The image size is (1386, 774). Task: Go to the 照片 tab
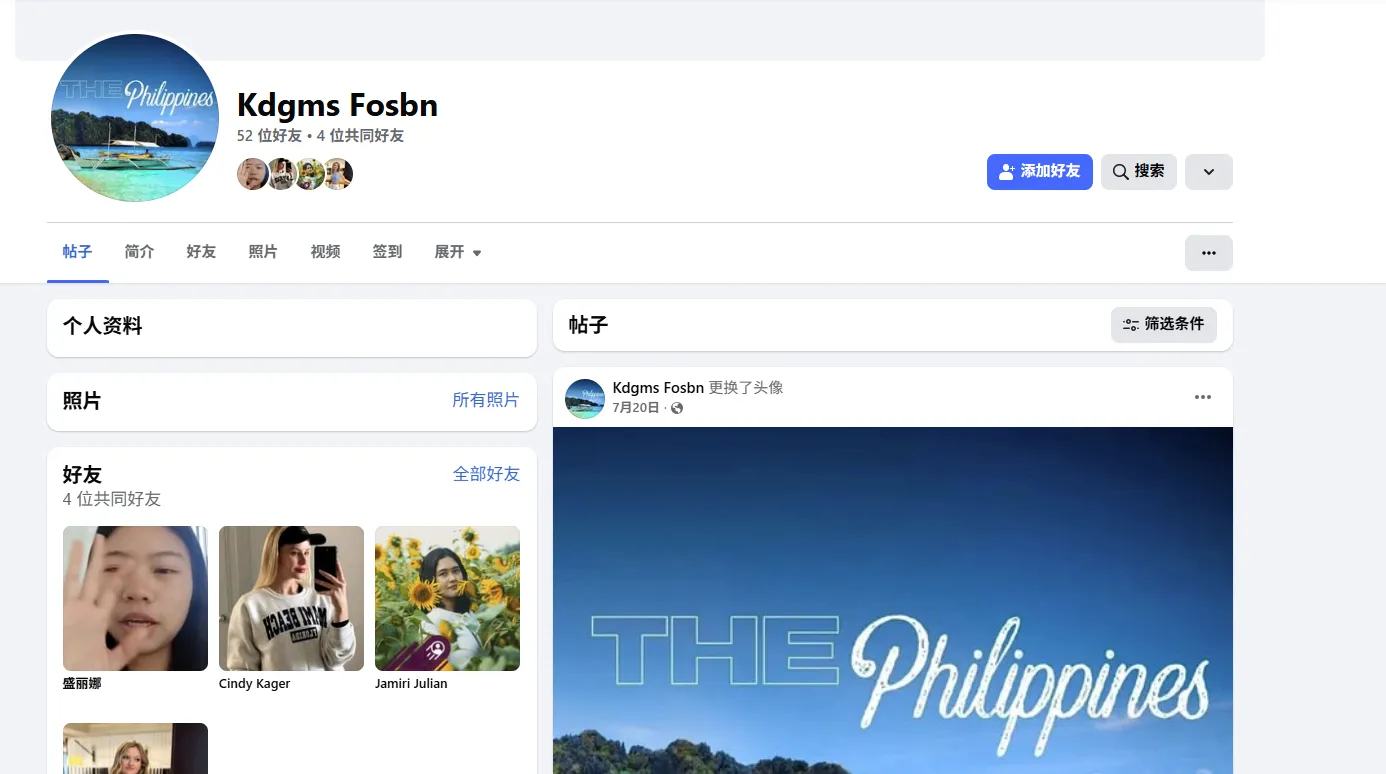pos(263,252)
